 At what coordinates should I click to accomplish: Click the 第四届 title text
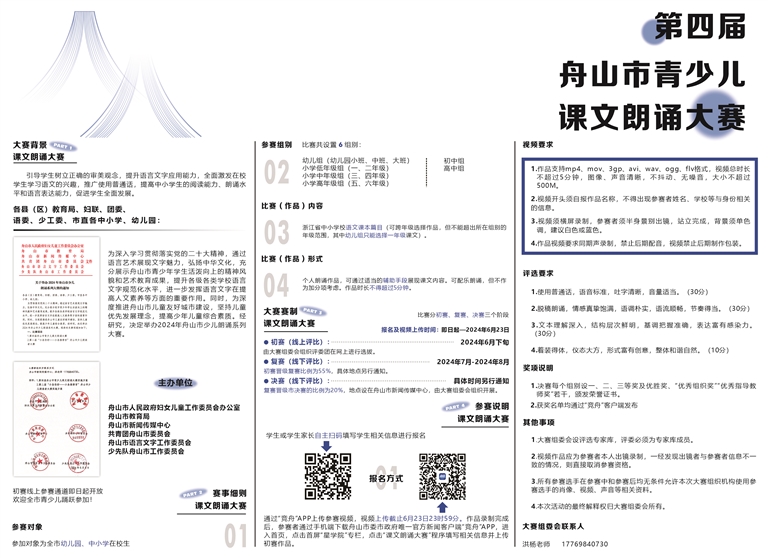[700, 26]
